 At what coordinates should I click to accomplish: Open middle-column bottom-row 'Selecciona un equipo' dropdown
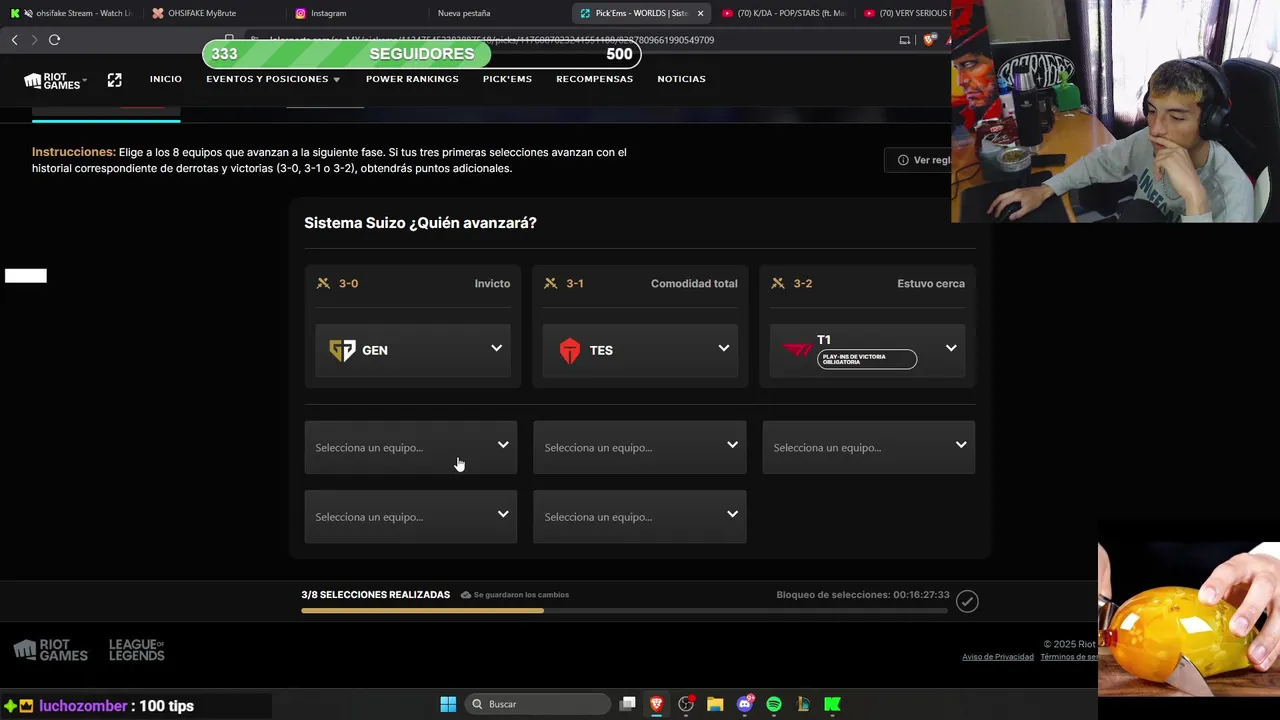tap(640, 516)
